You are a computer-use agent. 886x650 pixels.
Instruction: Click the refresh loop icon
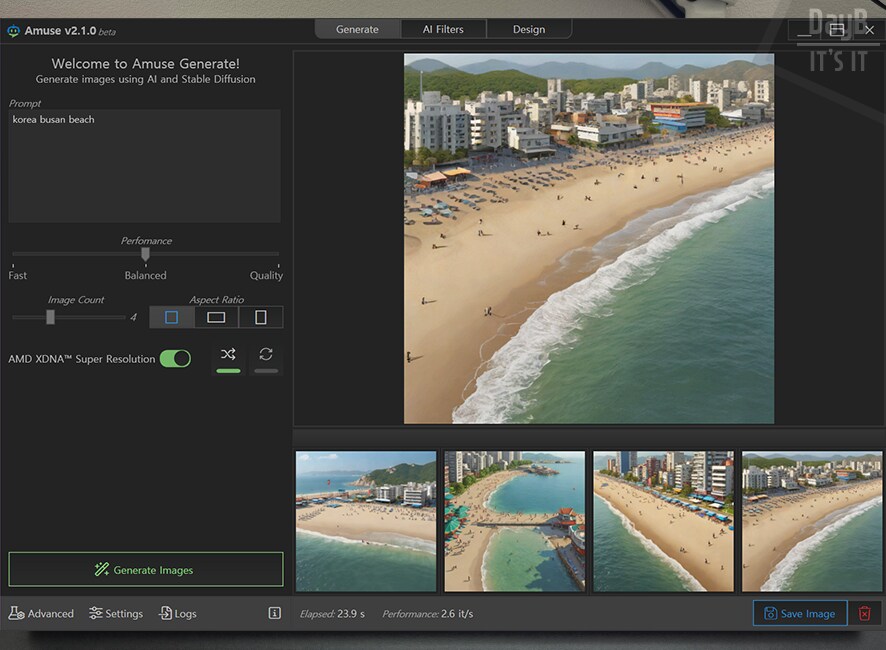click(266, 355)
